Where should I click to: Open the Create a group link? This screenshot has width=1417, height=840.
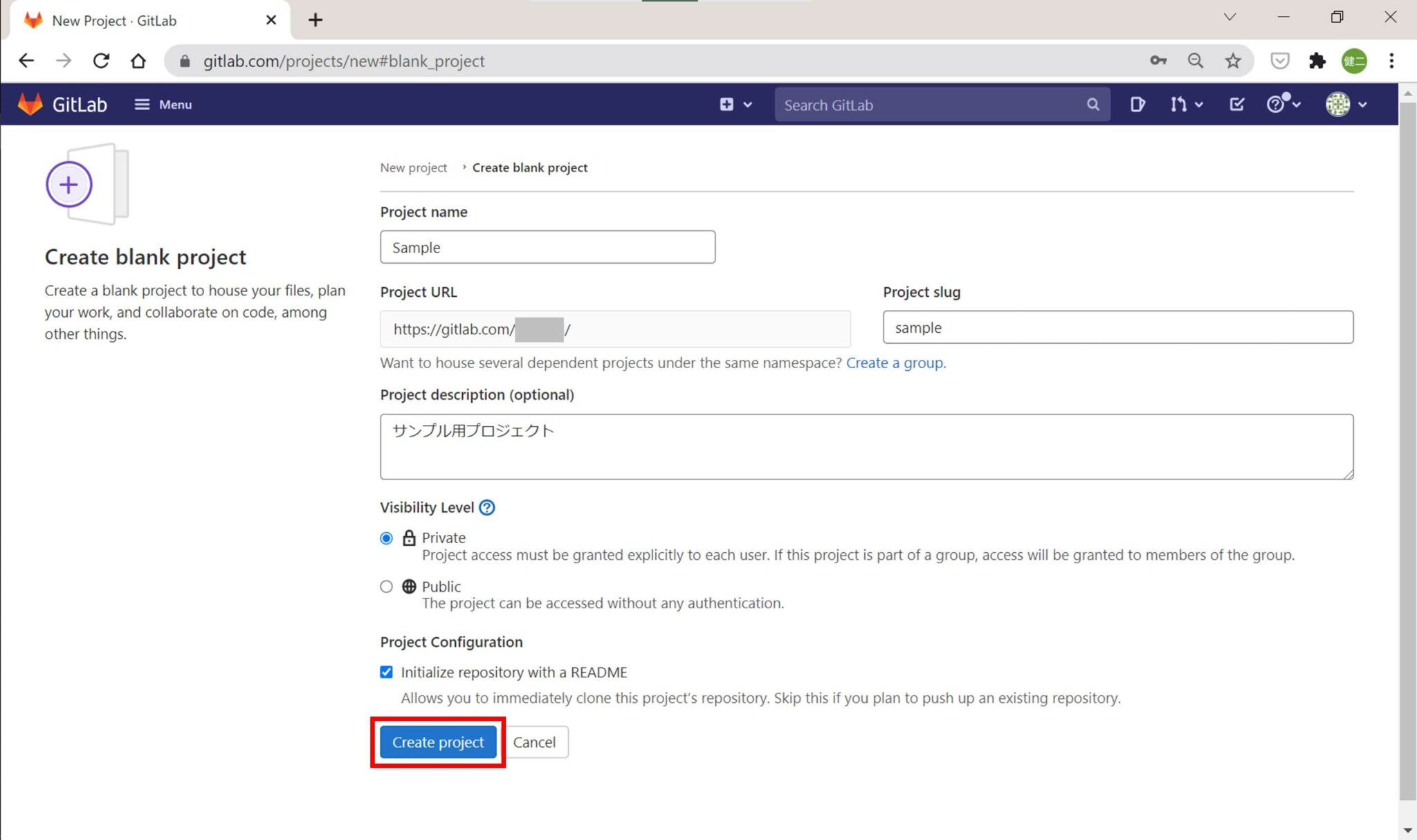[895, 363]
